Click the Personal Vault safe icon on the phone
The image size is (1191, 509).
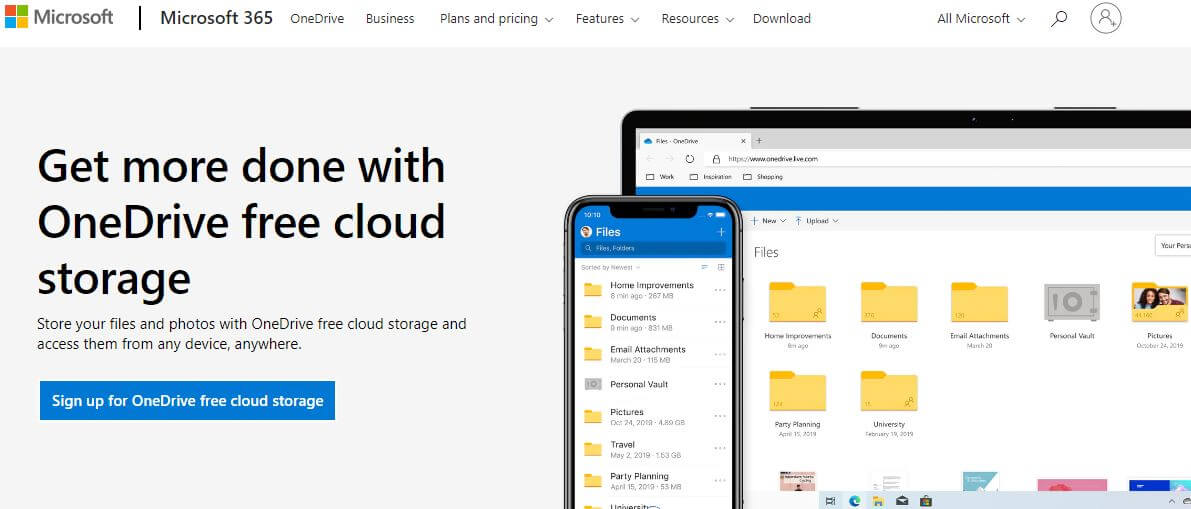tap(592, 384)
